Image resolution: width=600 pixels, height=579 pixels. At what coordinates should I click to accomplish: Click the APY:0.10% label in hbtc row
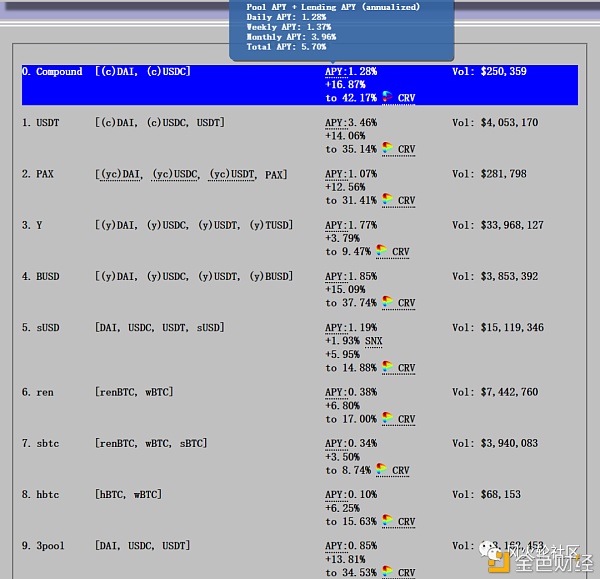351,495
